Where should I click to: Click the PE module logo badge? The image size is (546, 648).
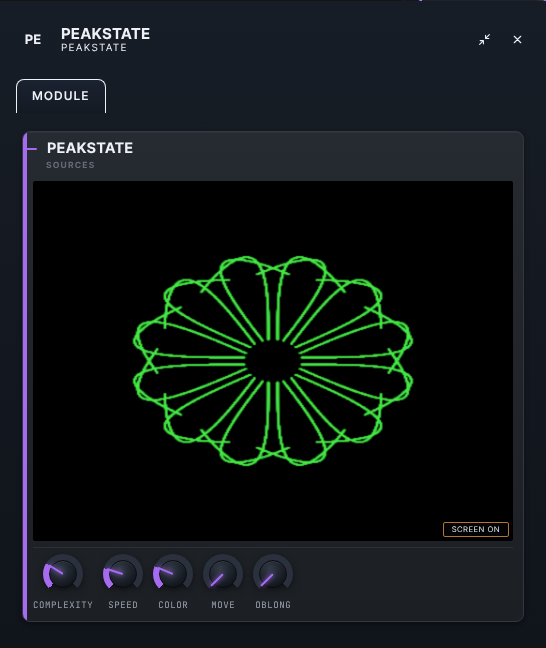33,40
